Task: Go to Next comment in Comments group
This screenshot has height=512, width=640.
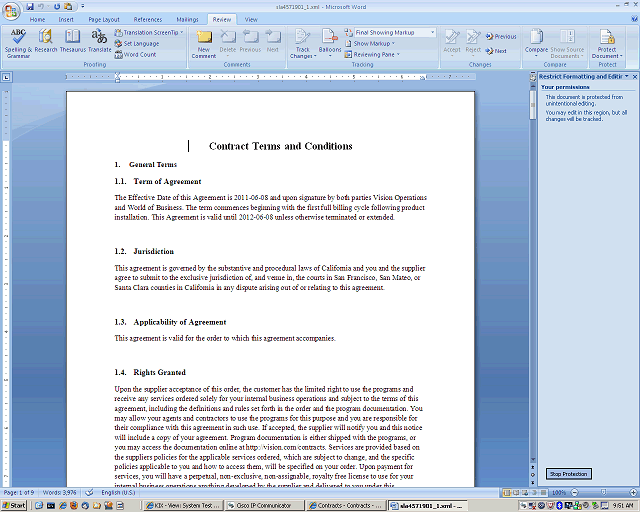Action: pyautogui.click(x=273, y=41)
